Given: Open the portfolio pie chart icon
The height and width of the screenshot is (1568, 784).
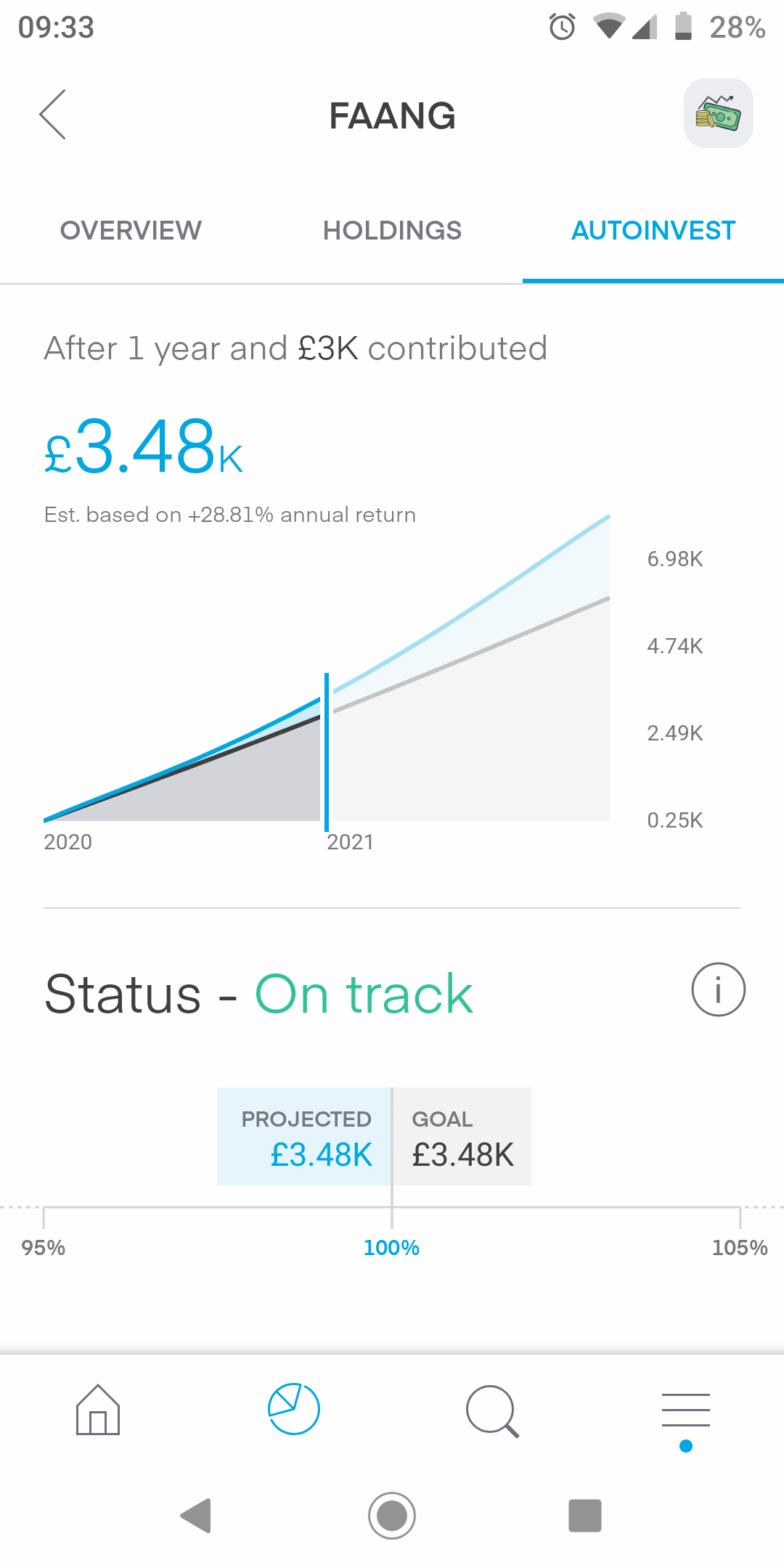Looking at the screenshot, I should (294, 1409).
